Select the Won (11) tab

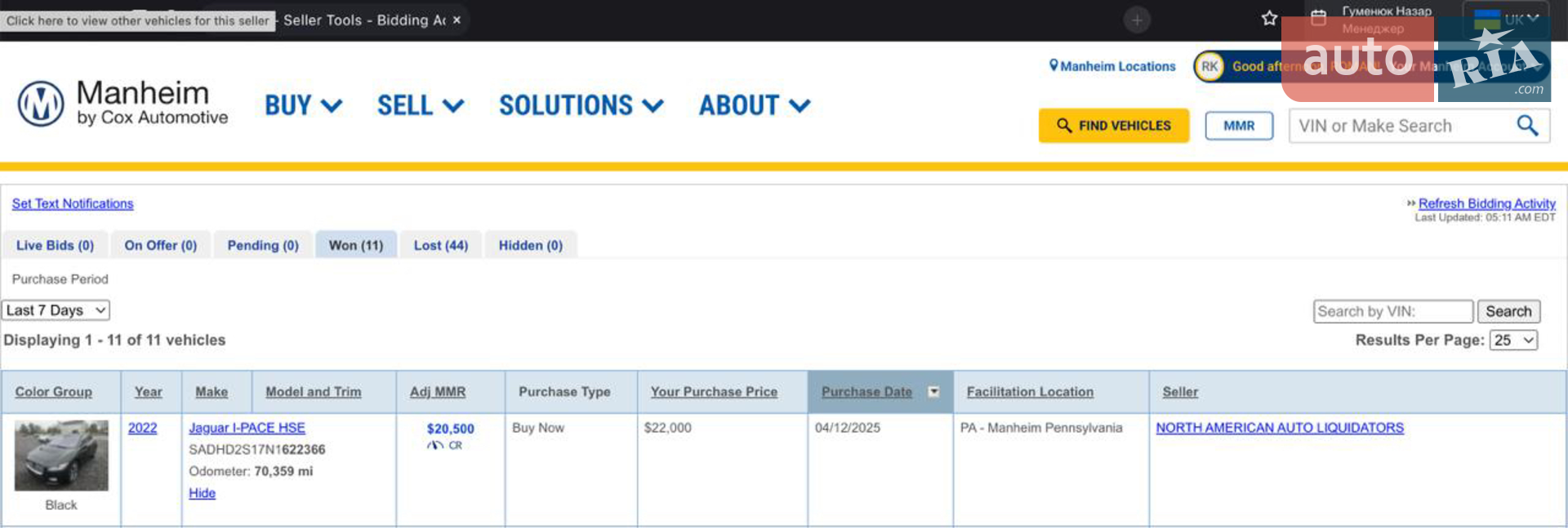[356, 245]
